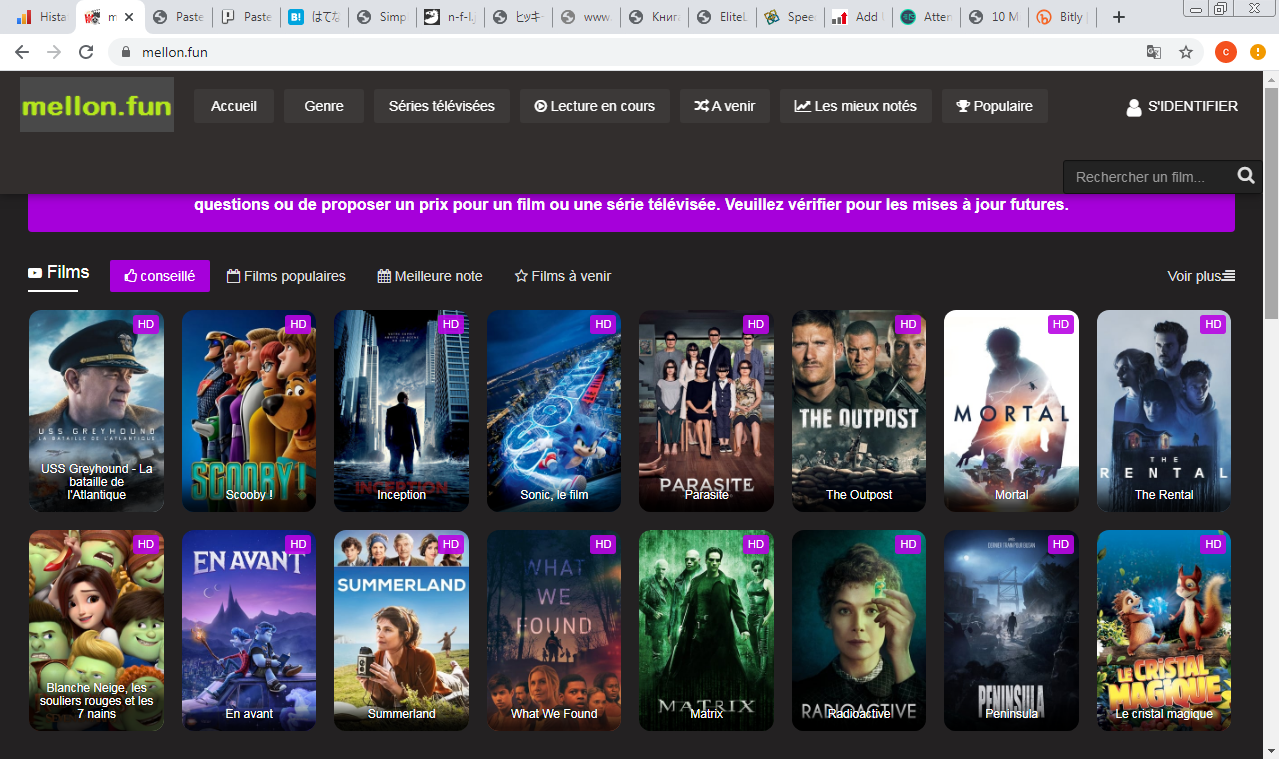Click the search magnifier icon
1279x759 pixels.
(x=1246, y=176)
